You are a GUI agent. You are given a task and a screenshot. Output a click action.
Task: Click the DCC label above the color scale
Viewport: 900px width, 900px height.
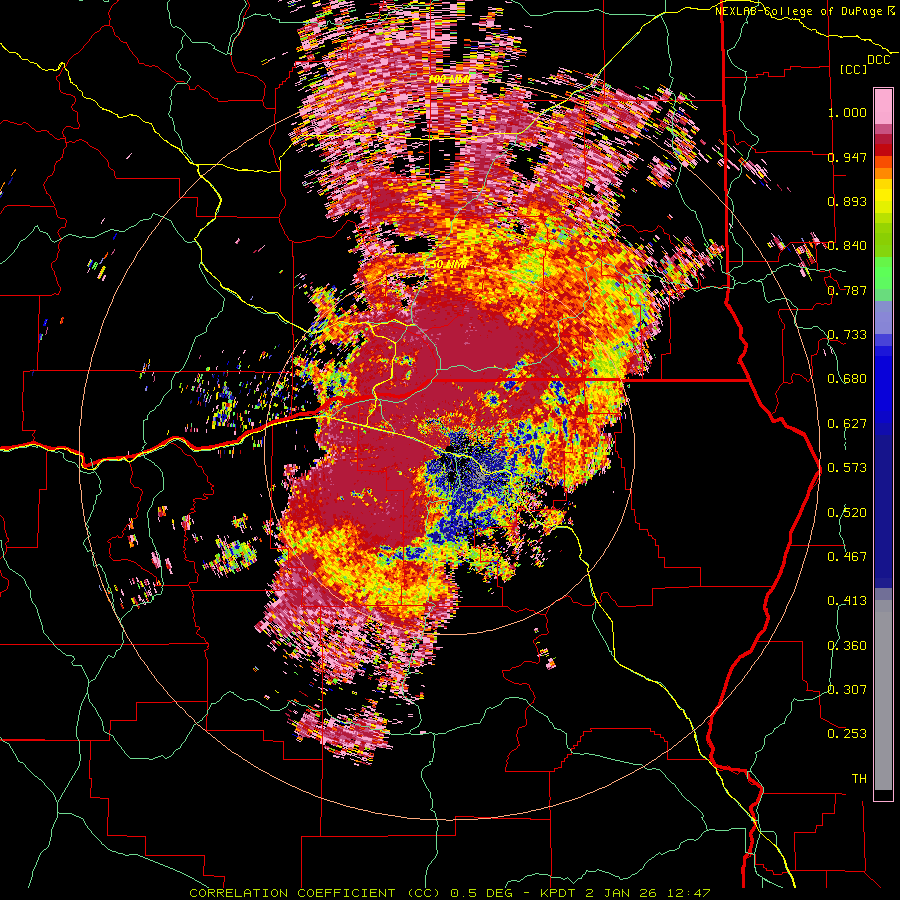point(878,60)
